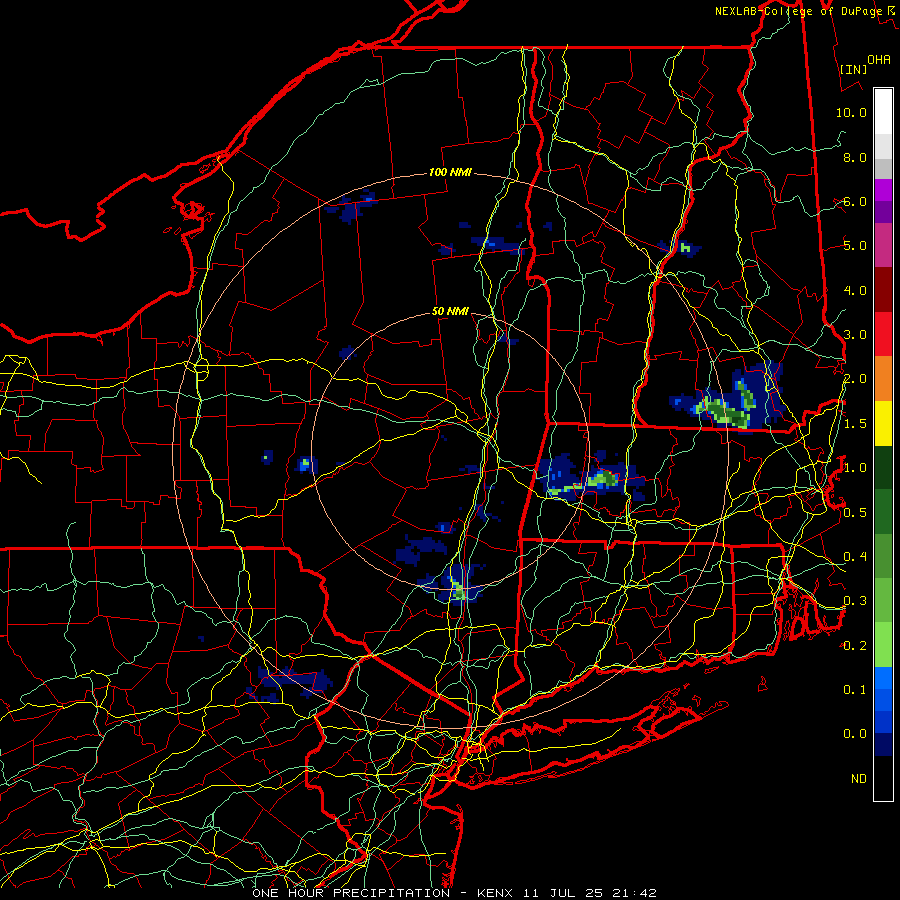This screenshot has height=900, width=900.
Task: Click the 0.3 legend value
Action: pos(855,601)
